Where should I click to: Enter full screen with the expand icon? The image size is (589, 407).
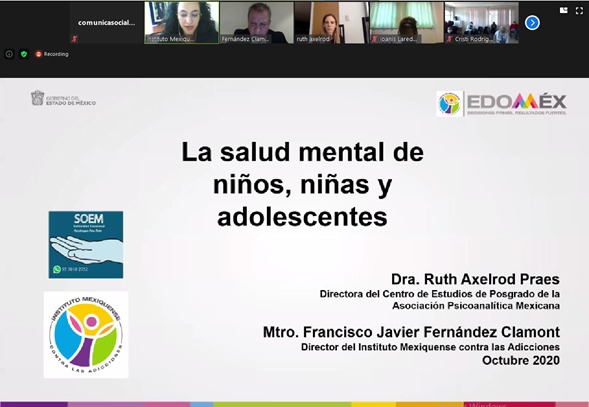pyautogui.click(x=579, y=11)
